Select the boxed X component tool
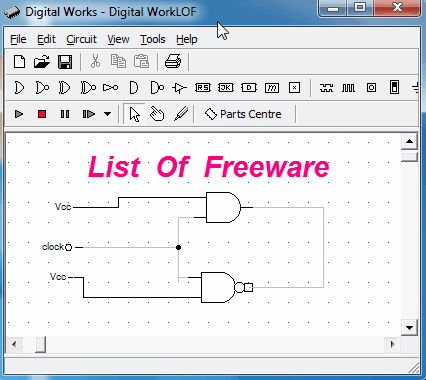Image resolution: width=426 pixels, height=380 pixels. click(x=294, y=88)
